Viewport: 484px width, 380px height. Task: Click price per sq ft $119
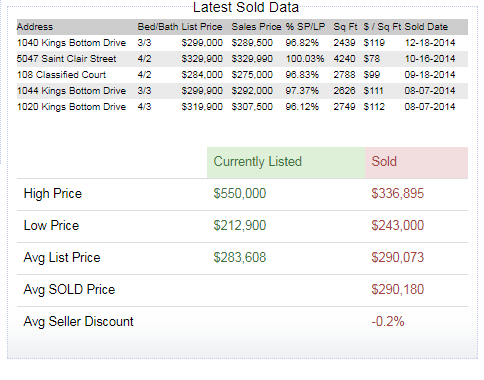pyautogui.click(x=374, y=43)
